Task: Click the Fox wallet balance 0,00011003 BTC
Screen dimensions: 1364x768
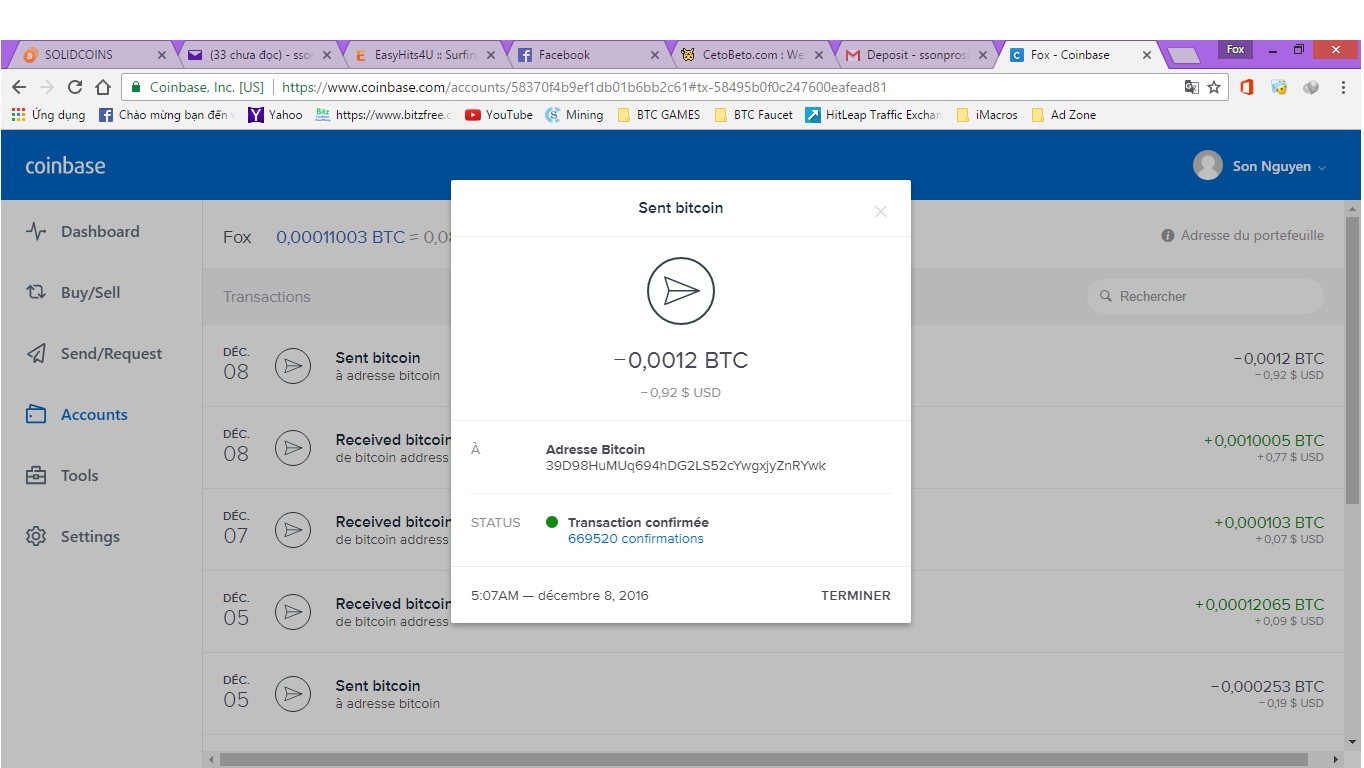Action: pyautogui.click(x=341, y=238)
